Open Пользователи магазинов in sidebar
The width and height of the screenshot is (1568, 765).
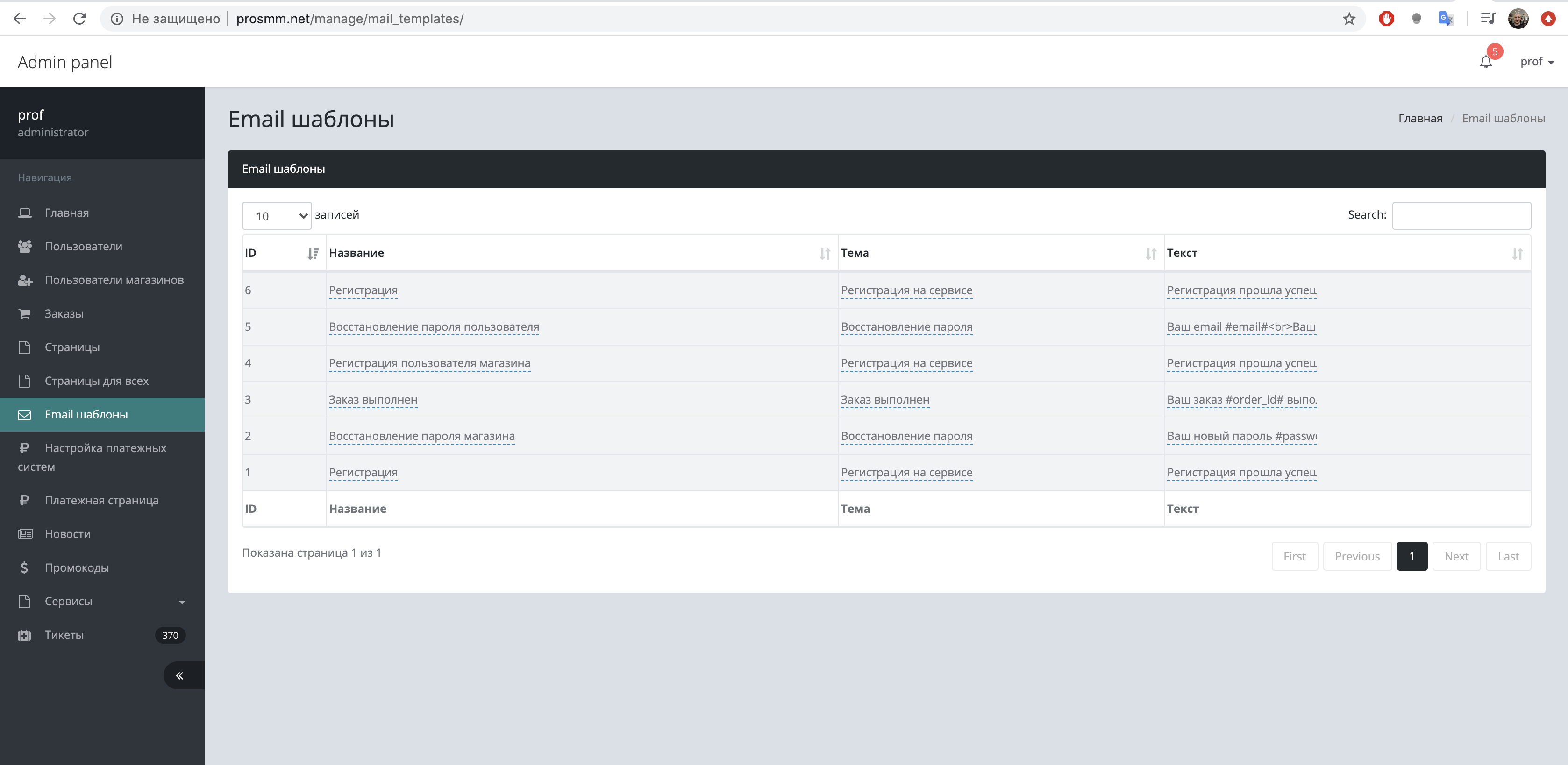pos(102,280)
